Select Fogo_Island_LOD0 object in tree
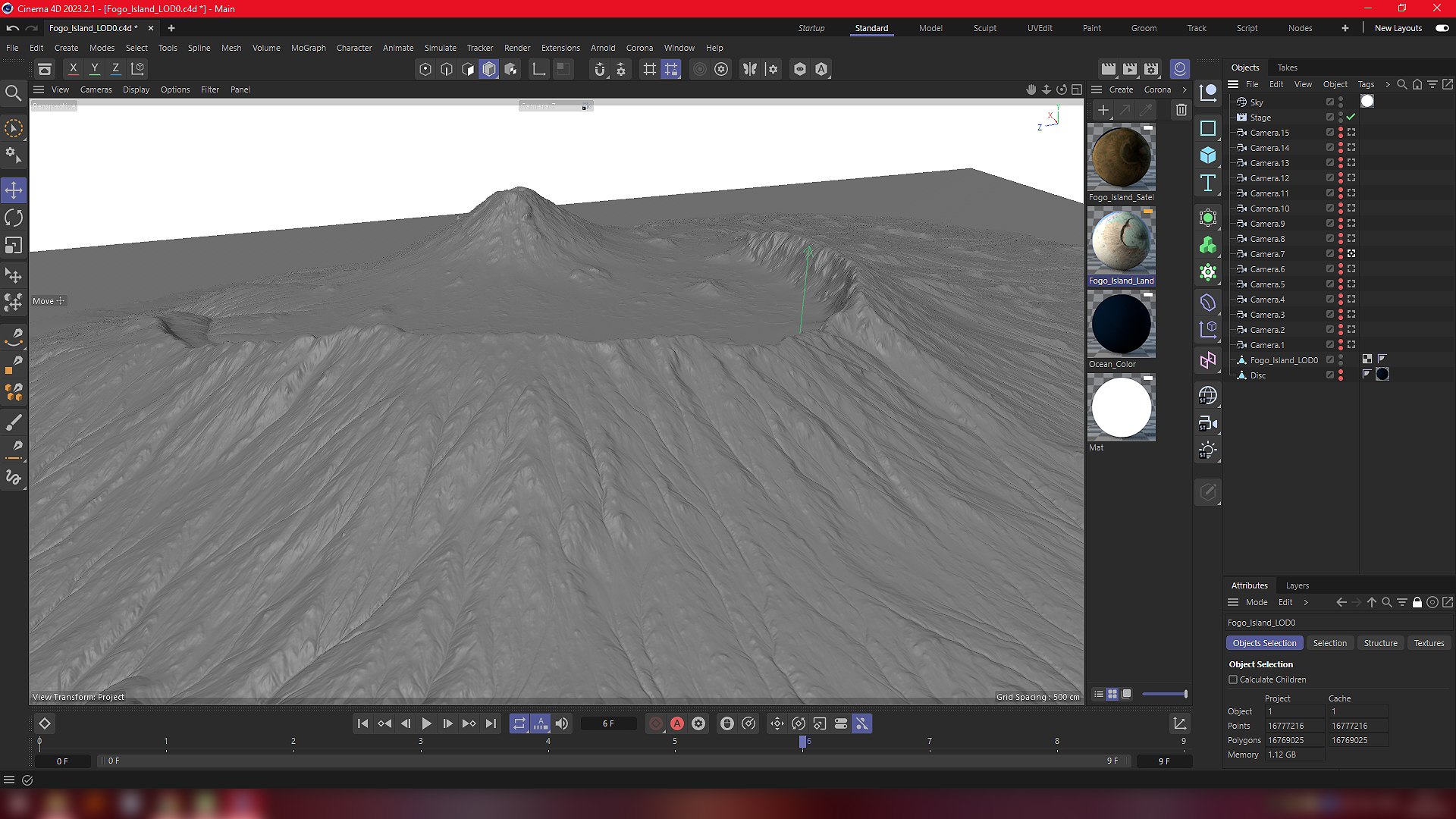The image size is (1456, 819). tap(1283, 360)
